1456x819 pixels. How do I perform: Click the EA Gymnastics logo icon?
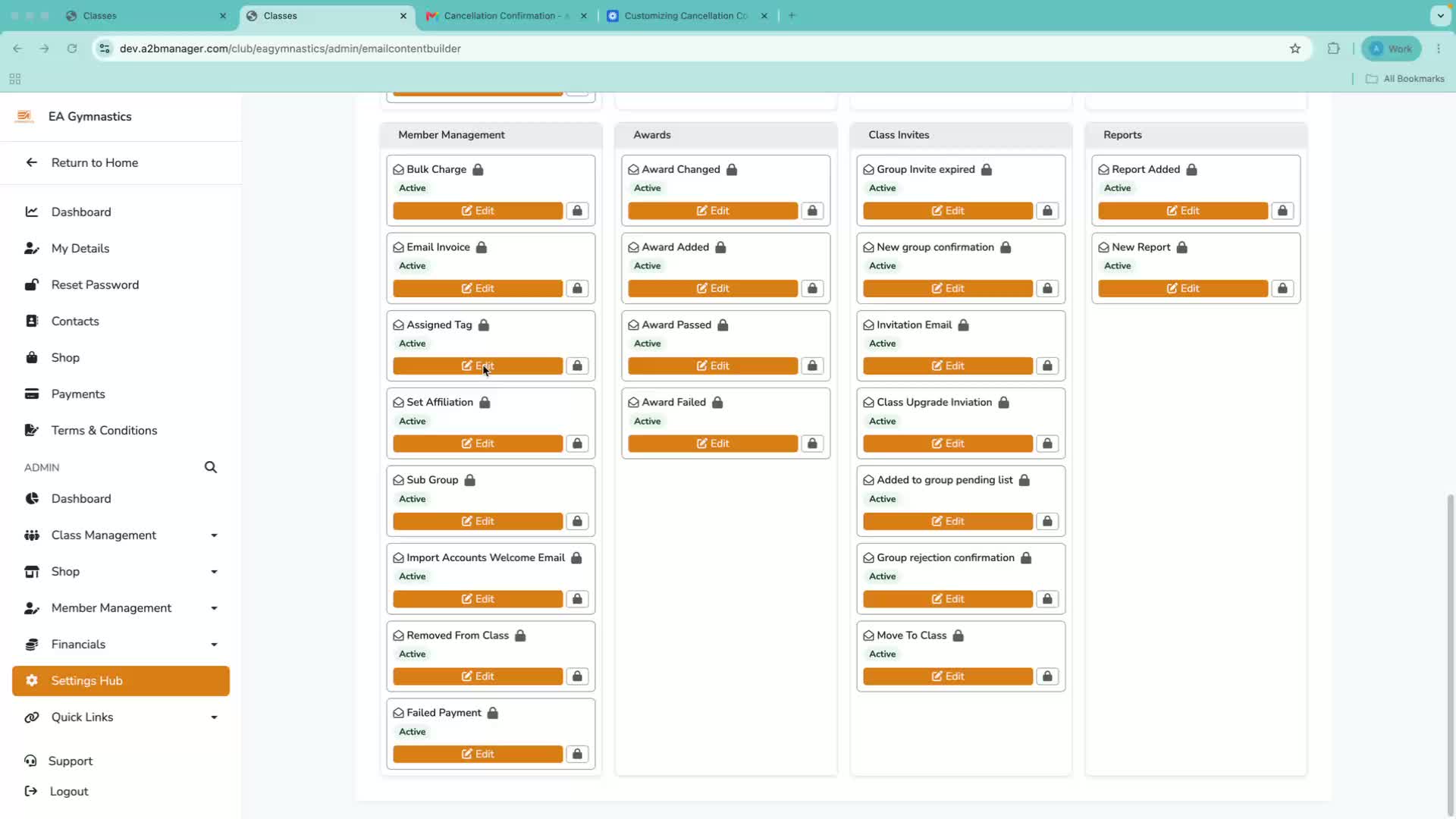point(24,116)
